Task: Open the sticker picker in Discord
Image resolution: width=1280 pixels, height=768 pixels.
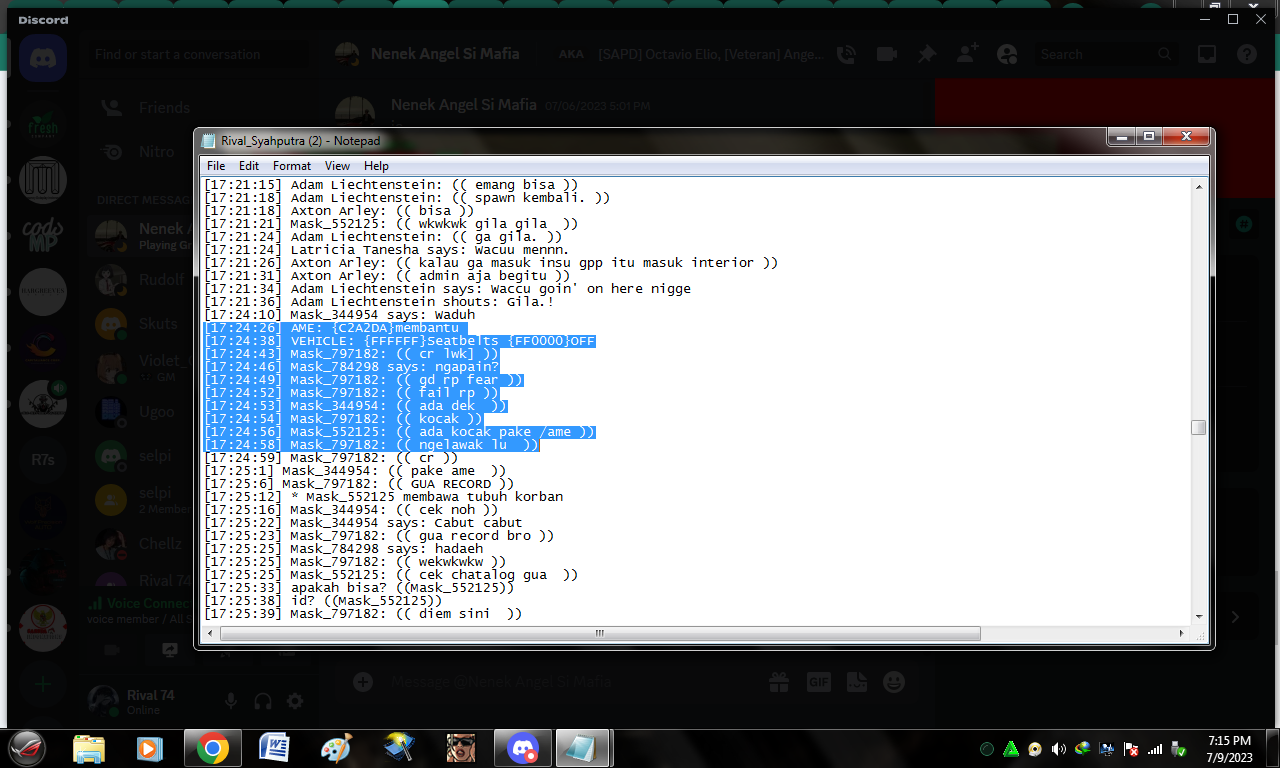Action: coord(856,682)
